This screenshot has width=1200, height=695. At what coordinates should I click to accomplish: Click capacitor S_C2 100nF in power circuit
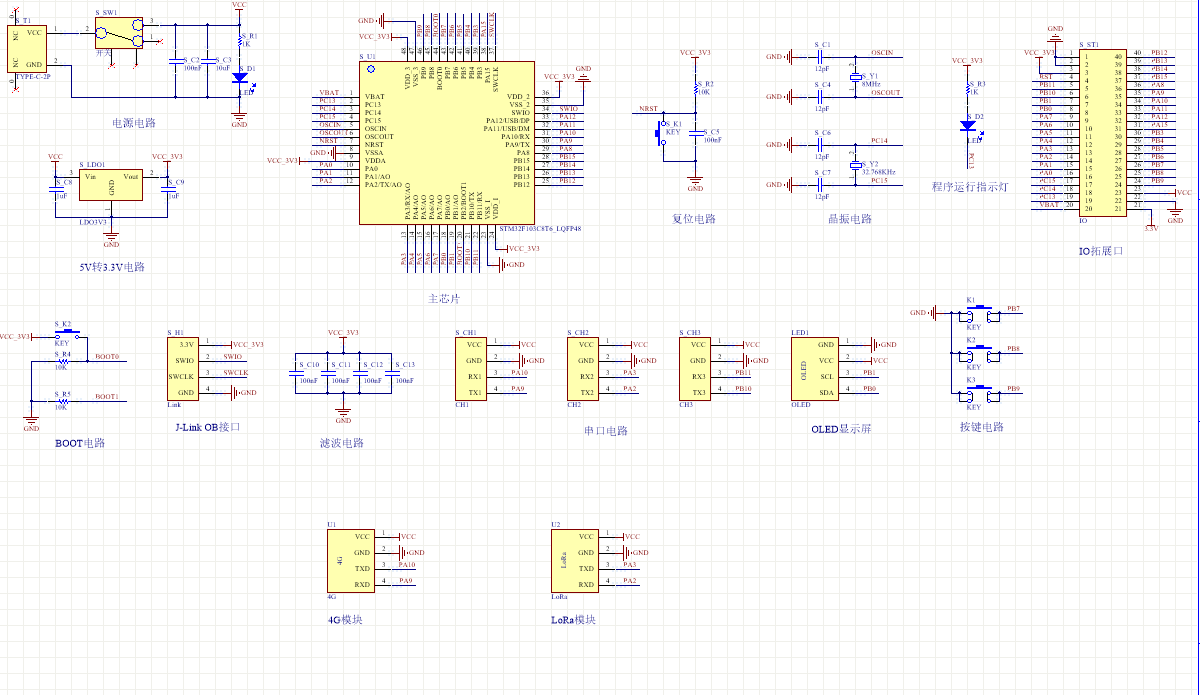[176, 62]
